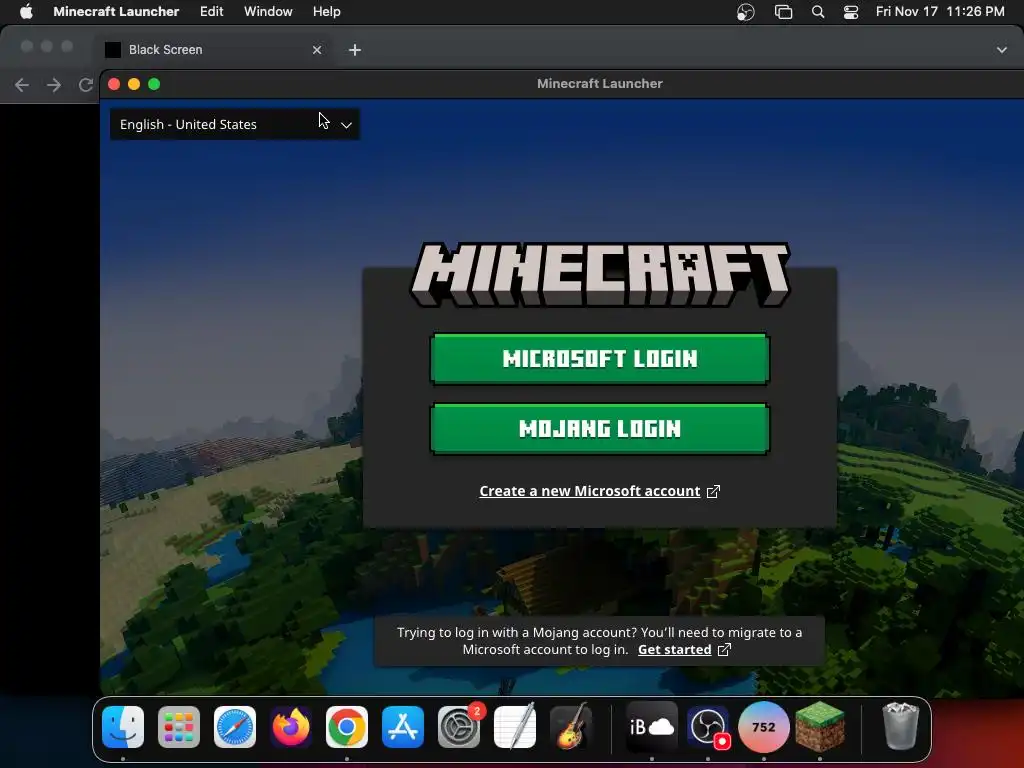The height and width of the screenshot is (768, 1024).
Task: Launch Firefox from the dock
Action: [291, 727]
